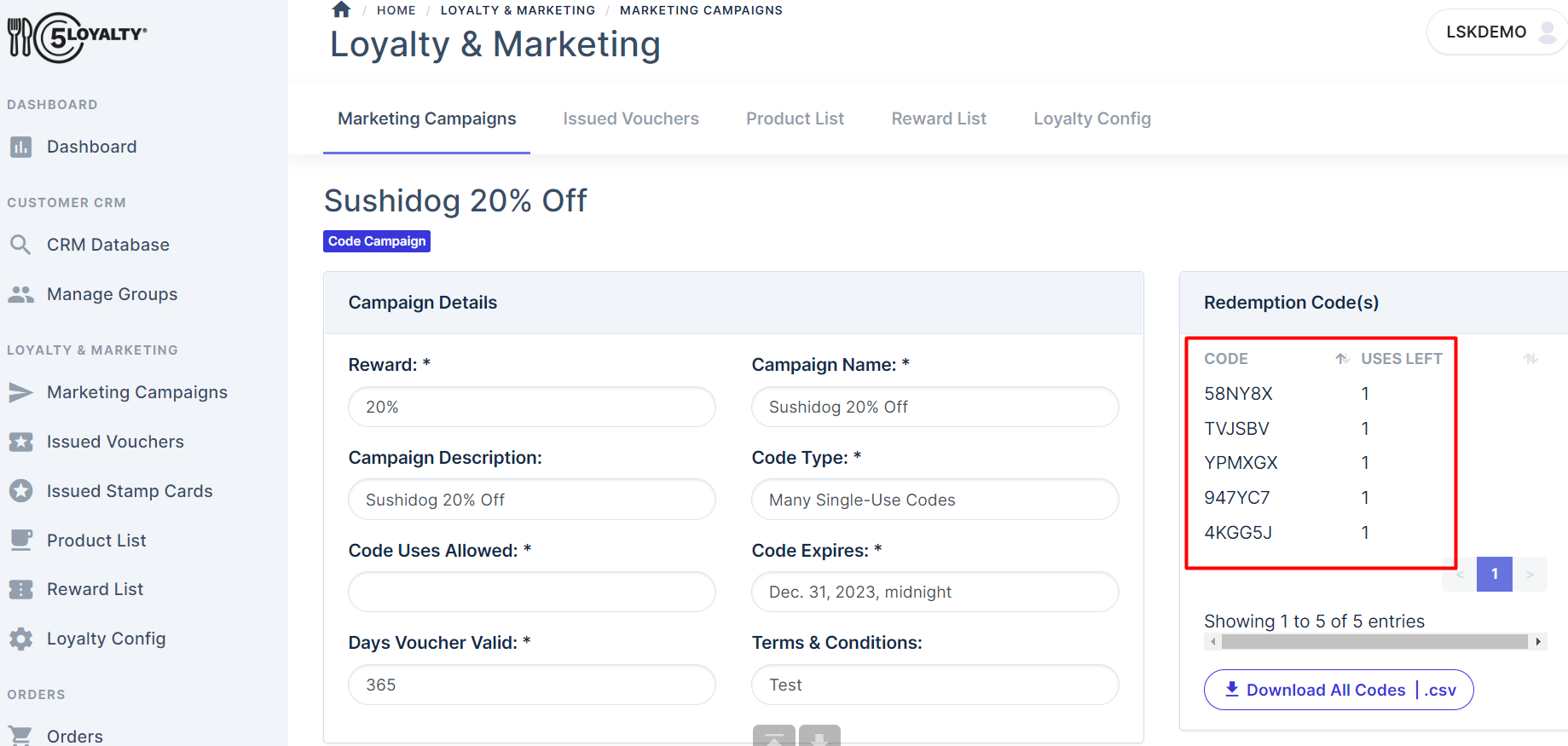Switch to the Issued Vouchers tab
This screenshot has height=746, width=1568.
pyautogui.click(x=630, y=119)
